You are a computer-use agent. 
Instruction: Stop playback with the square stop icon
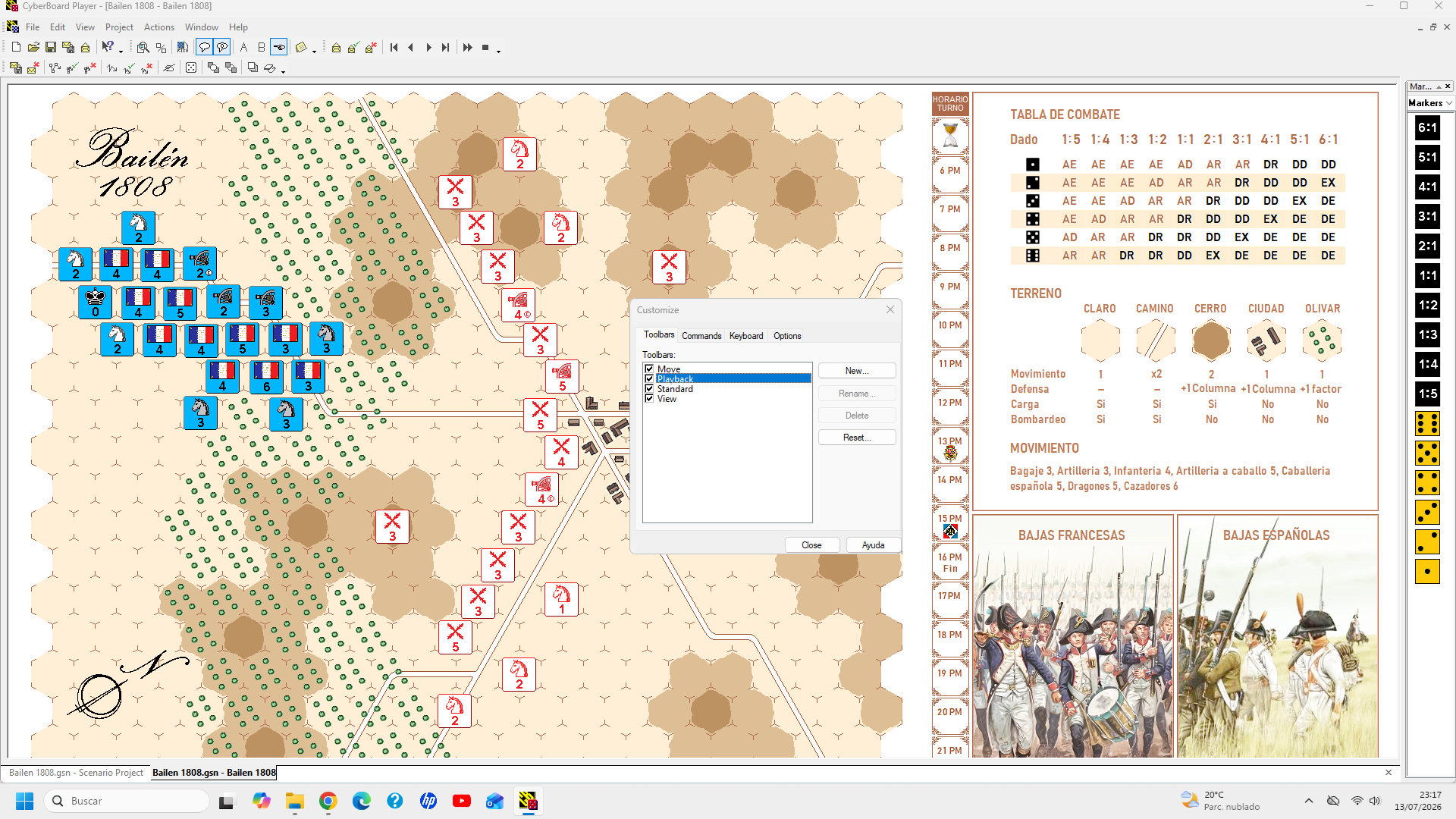pyautogui.click(x=485, y=47)
